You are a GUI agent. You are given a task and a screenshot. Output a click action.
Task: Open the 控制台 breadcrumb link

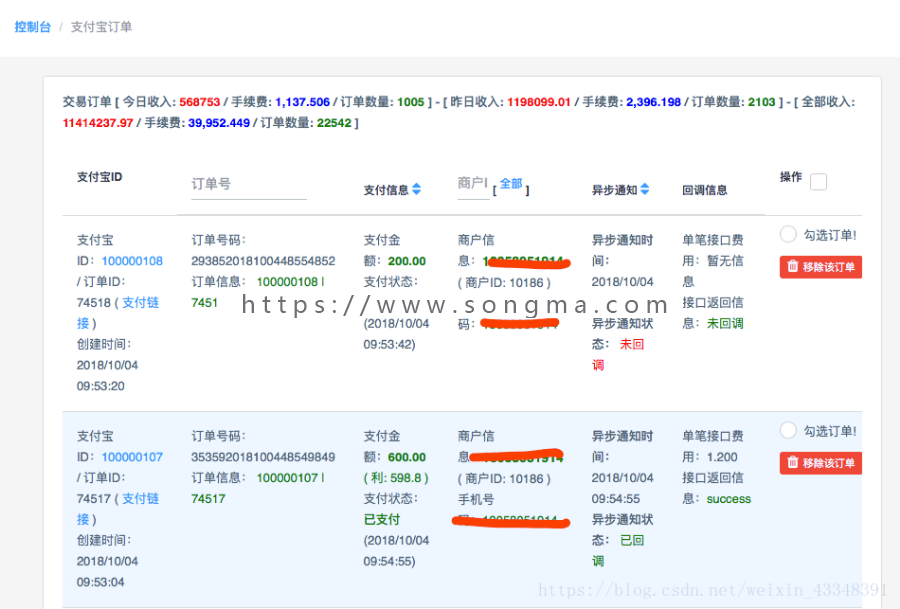coord(33,27)
